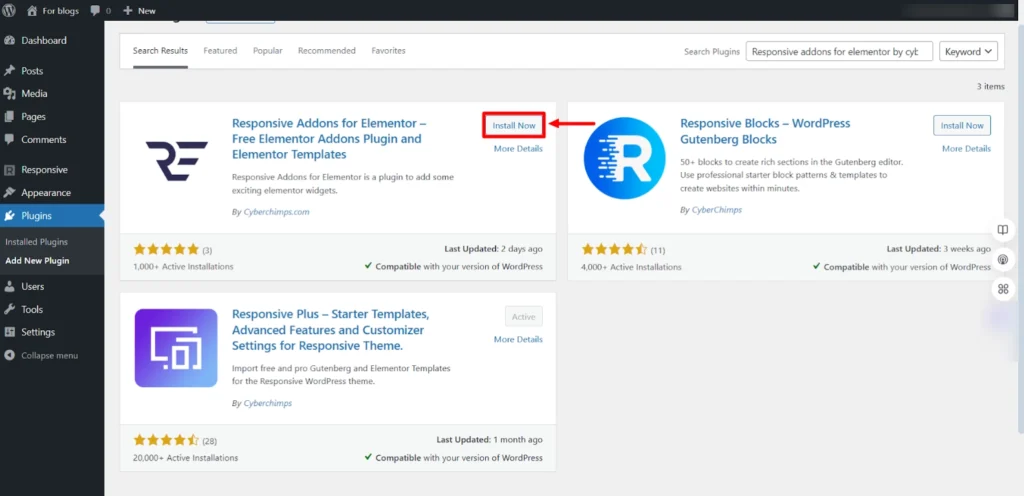Switch to the Featured tab
Image resolution: width=1024 pixels, height=496 pixels.
coord(220,51)
